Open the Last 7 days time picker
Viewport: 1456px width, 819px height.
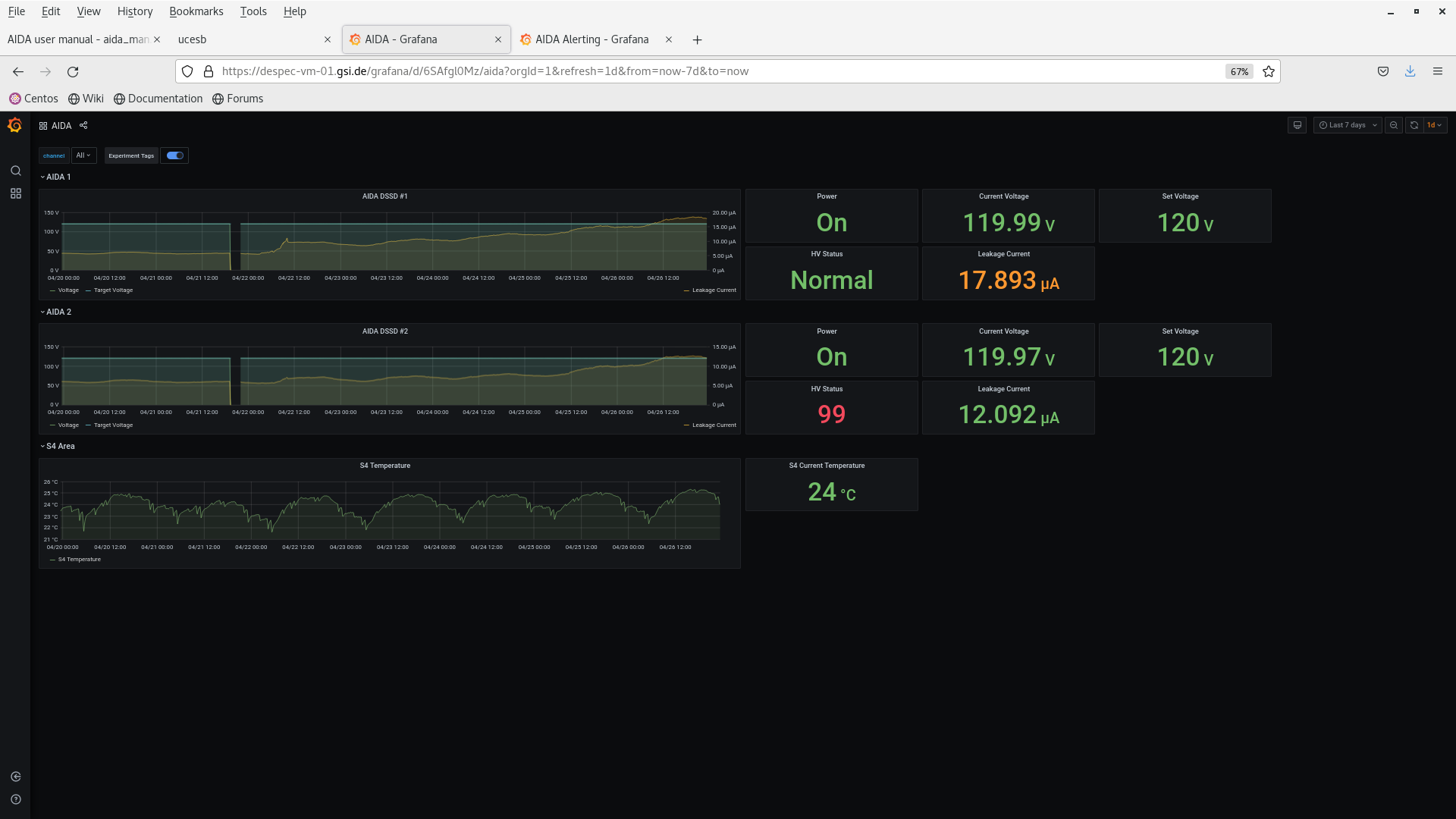[1348, 125]
